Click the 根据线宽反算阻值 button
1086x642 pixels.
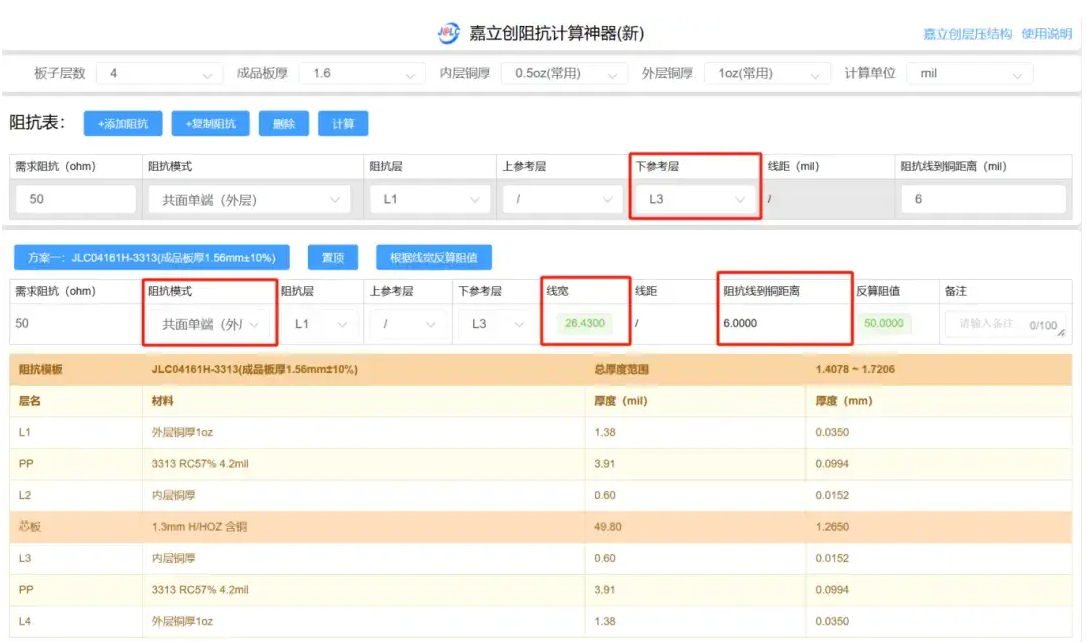(x=434, y=258)
